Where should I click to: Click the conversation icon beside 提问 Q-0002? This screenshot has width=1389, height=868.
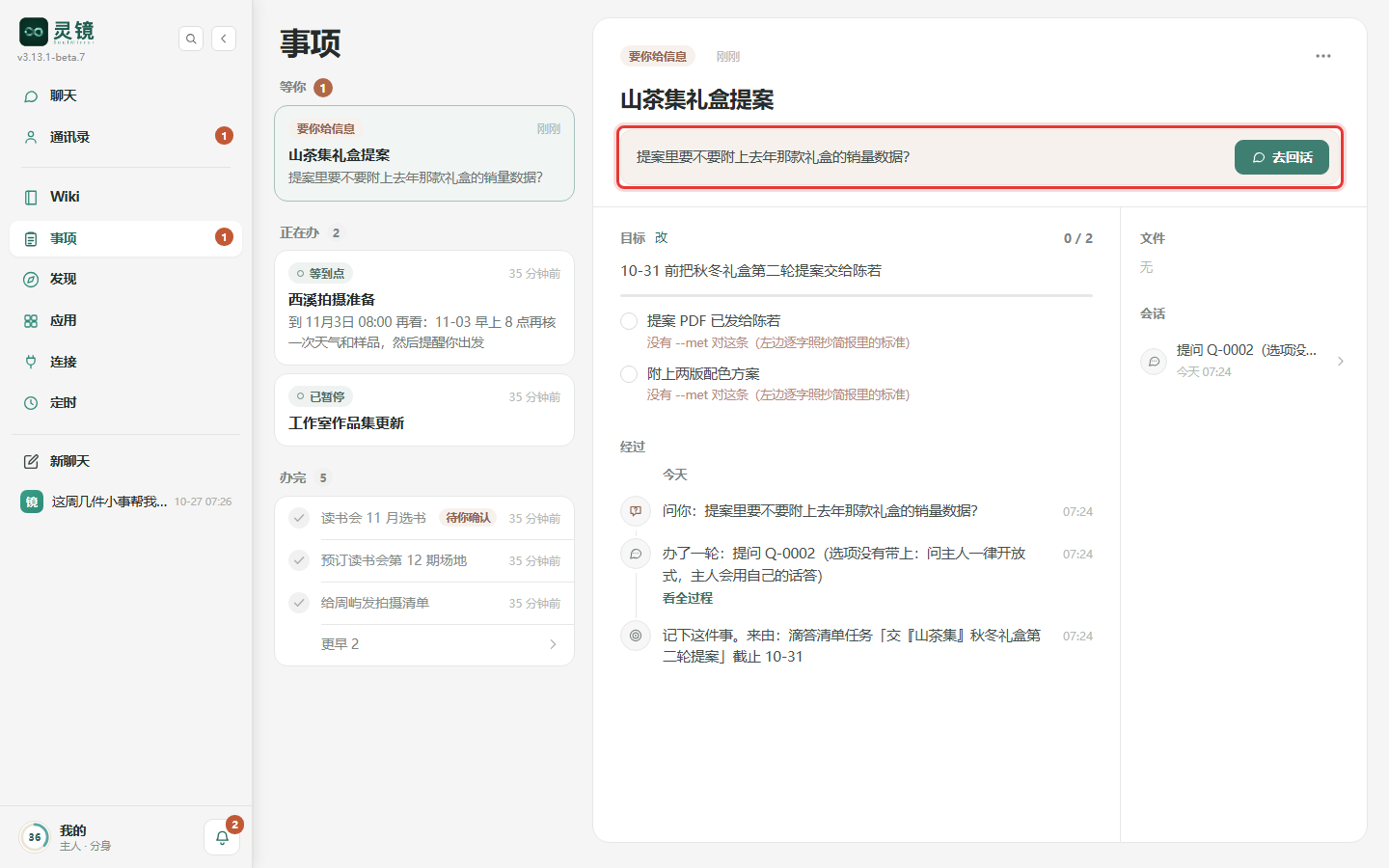pos(1154,361)
